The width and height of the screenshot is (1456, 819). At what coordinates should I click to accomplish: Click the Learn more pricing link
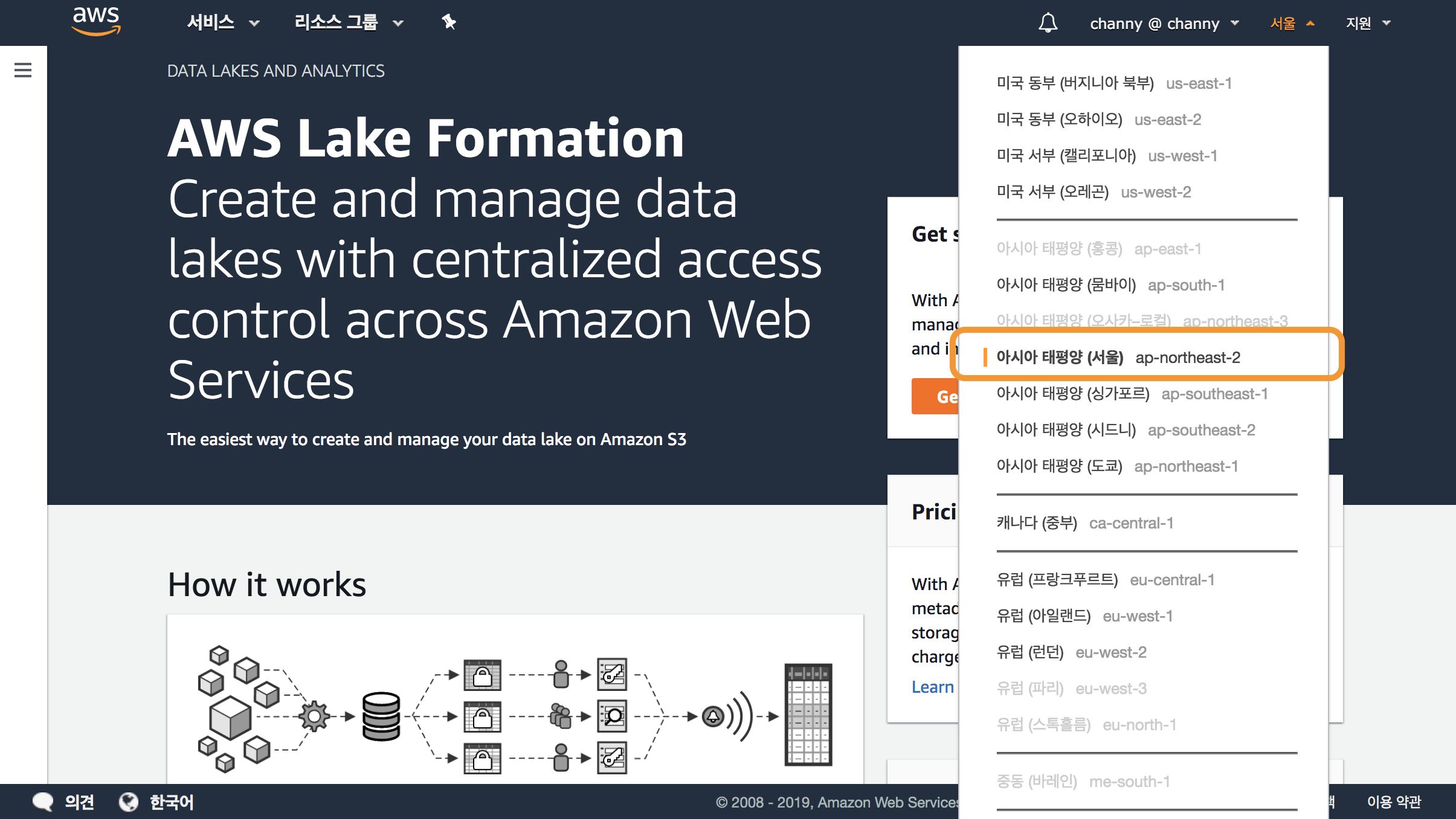[x=933, y=687]
